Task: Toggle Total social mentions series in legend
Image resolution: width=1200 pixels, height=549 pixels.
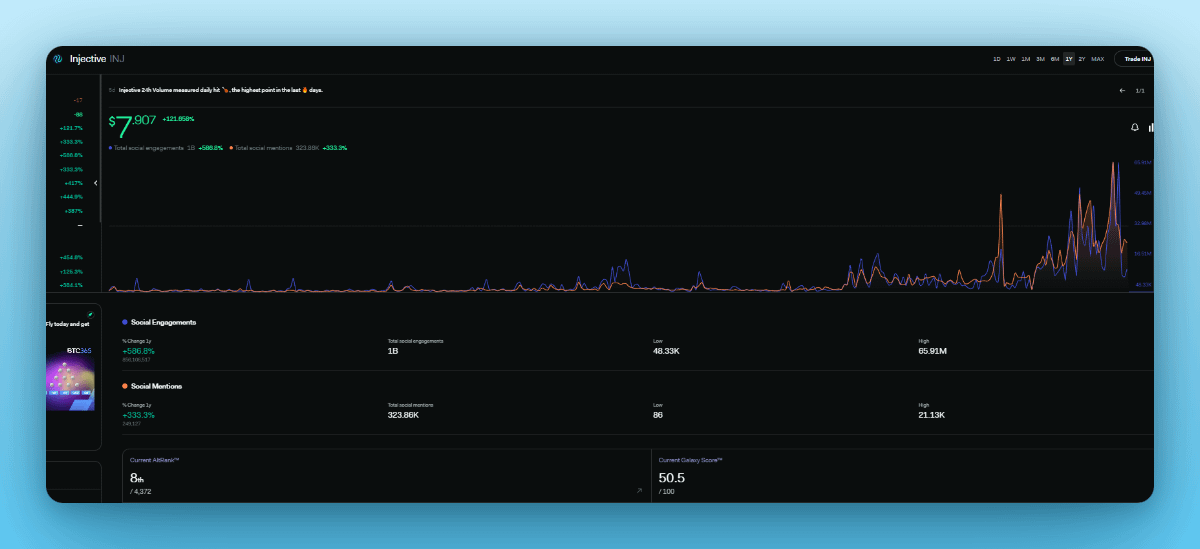Action: (x=264, y=148)
